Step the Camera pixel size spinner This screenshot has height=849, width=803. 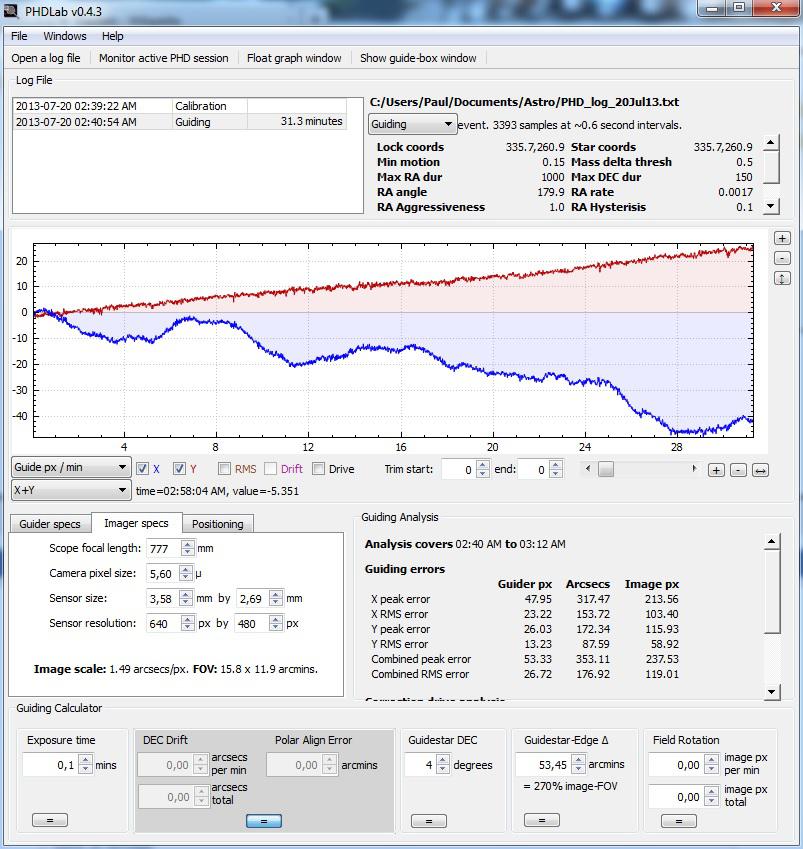[186, 573]
